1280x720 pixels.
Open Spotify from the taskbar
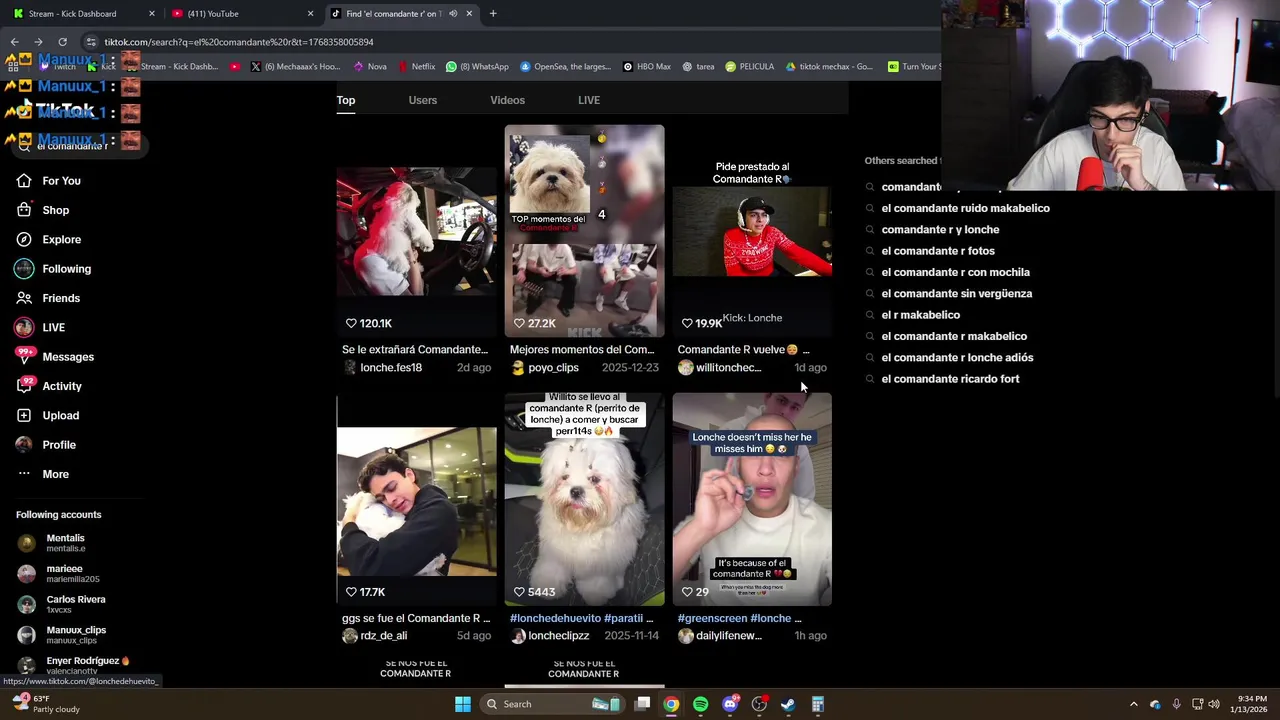[x=700, y=704]
